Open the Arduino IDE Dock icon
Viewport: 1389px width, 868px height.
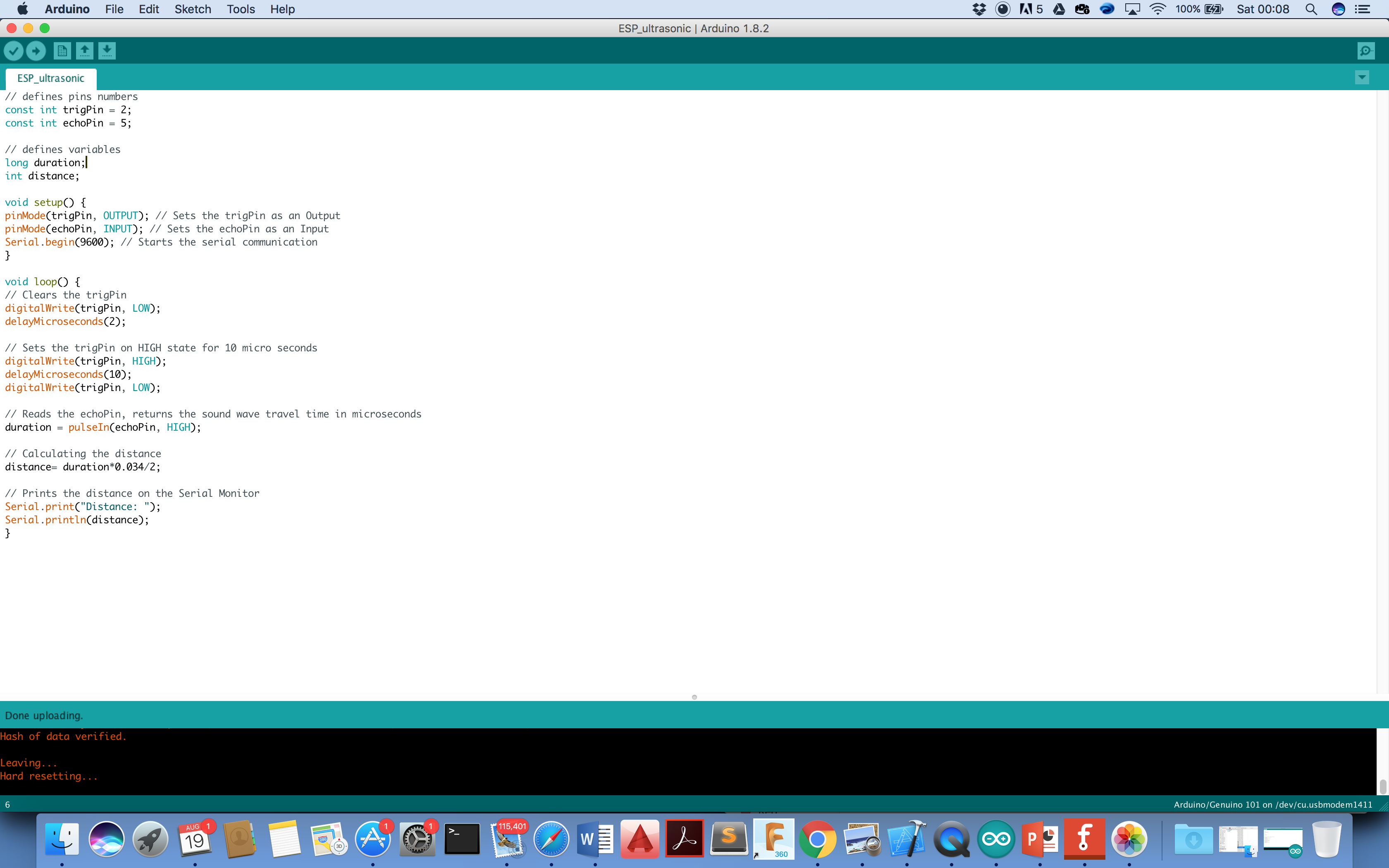996,839
